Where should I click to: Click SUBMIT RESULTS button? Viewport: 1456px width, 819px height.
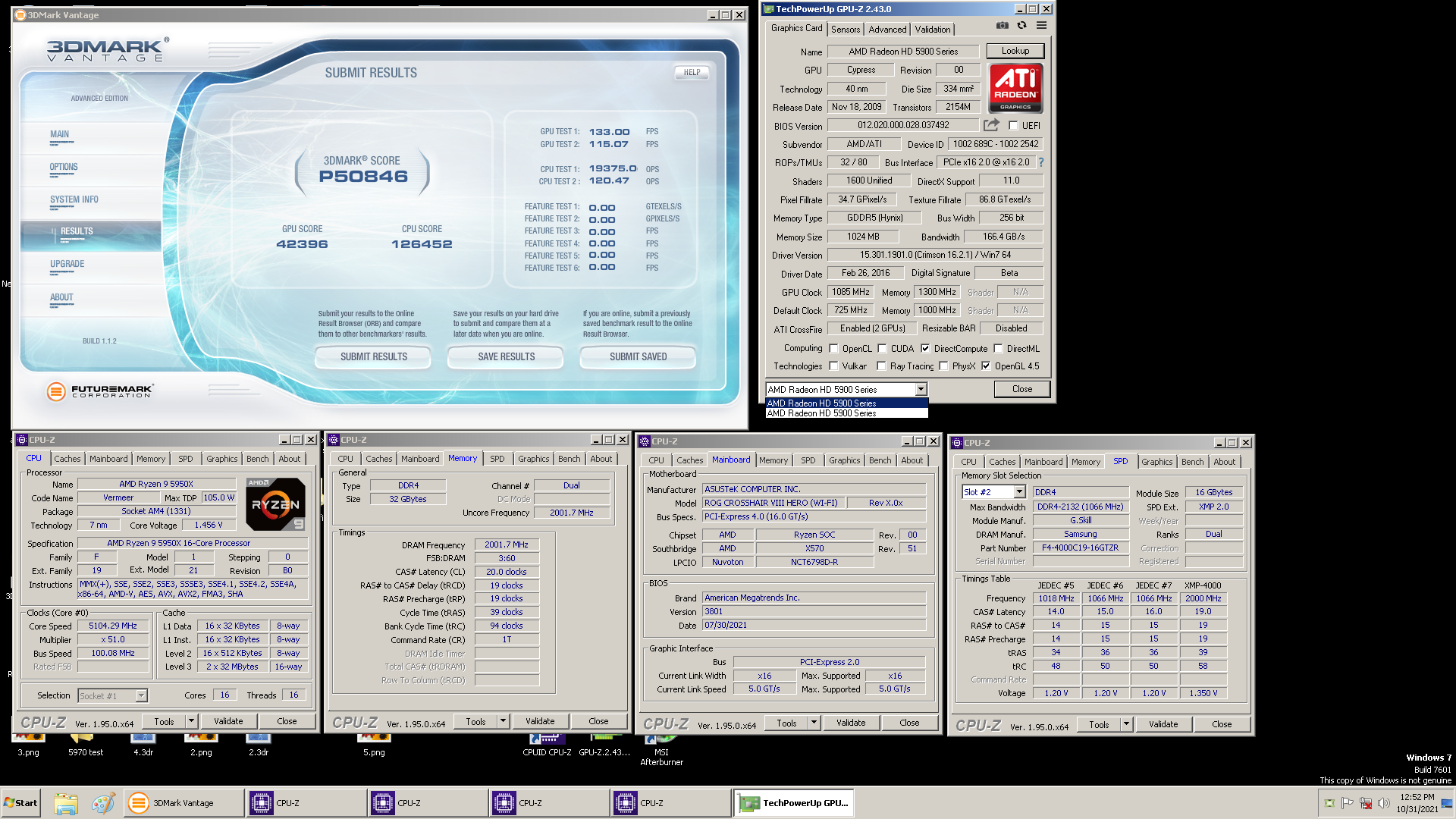click(373, 356)
